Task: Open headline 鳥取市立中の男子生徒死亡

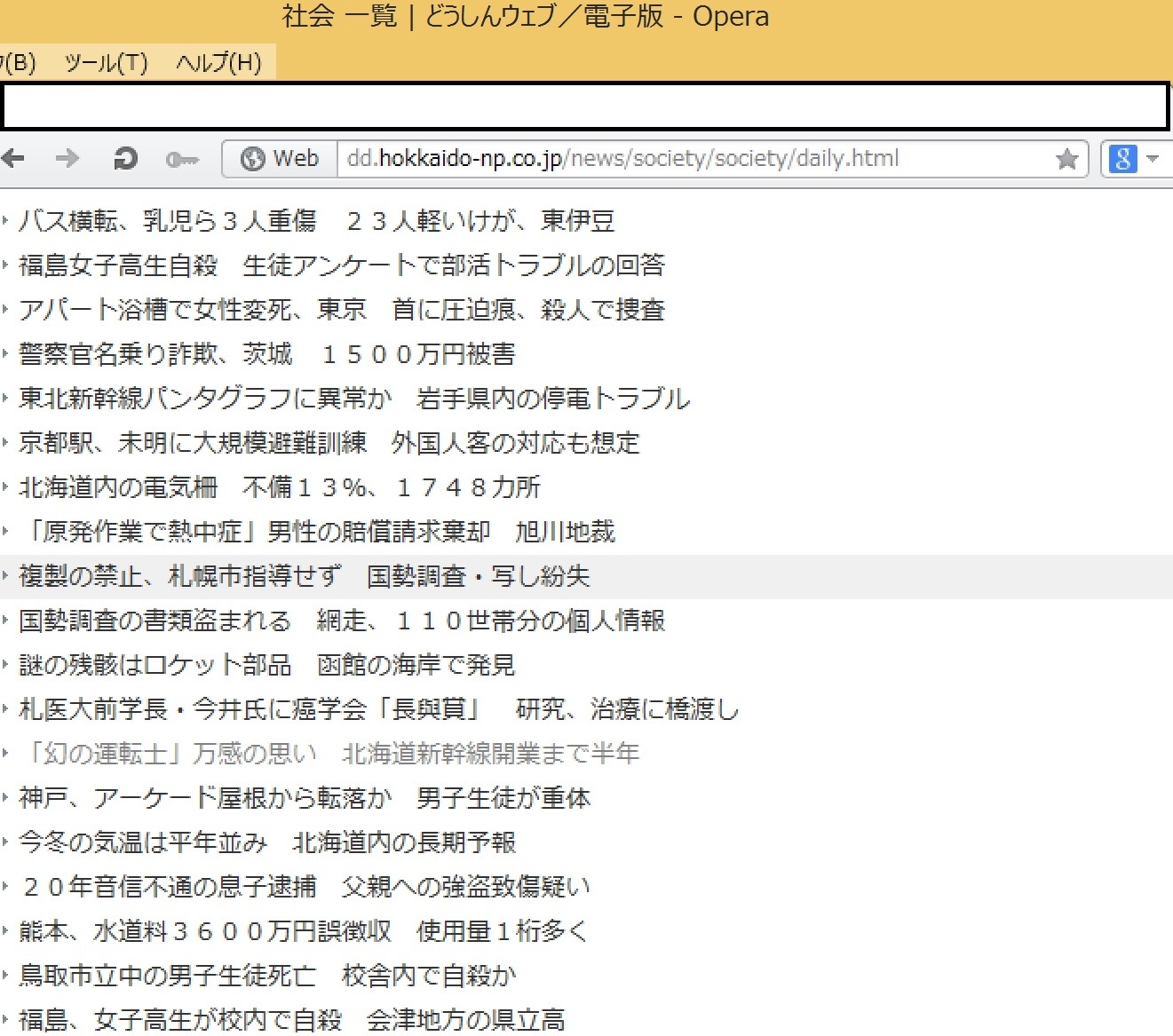Action: (267, 976)
